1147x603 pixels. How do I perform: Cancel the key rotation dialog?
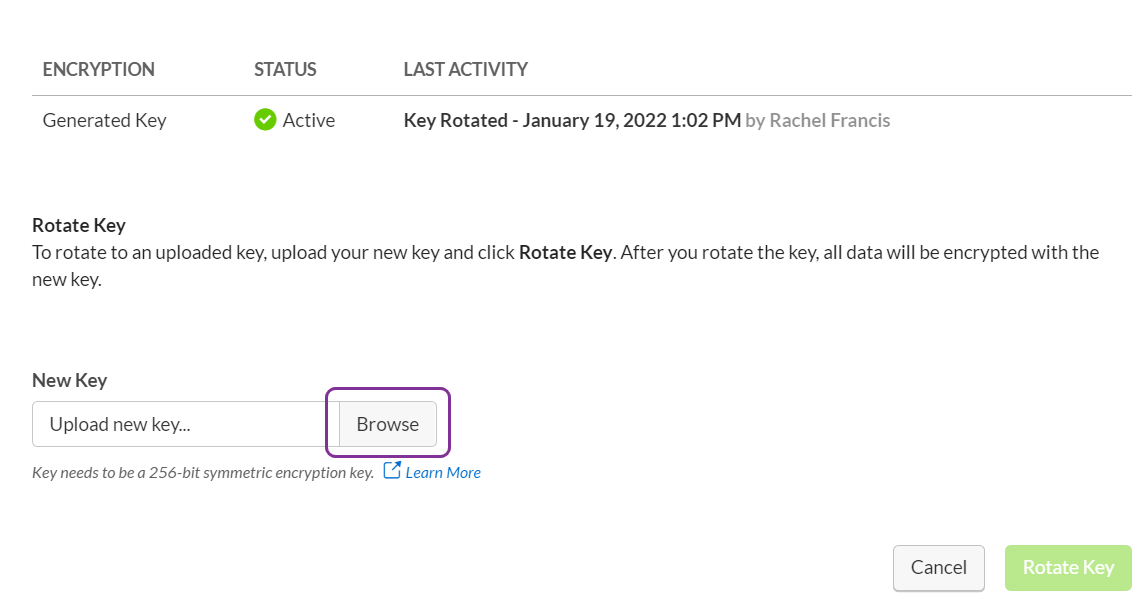(x=939, y=568)
